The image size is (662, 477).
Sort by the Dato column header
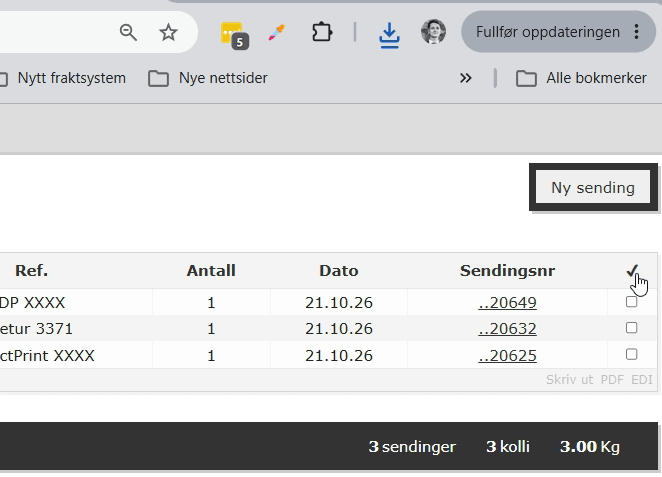click(339, 271)
